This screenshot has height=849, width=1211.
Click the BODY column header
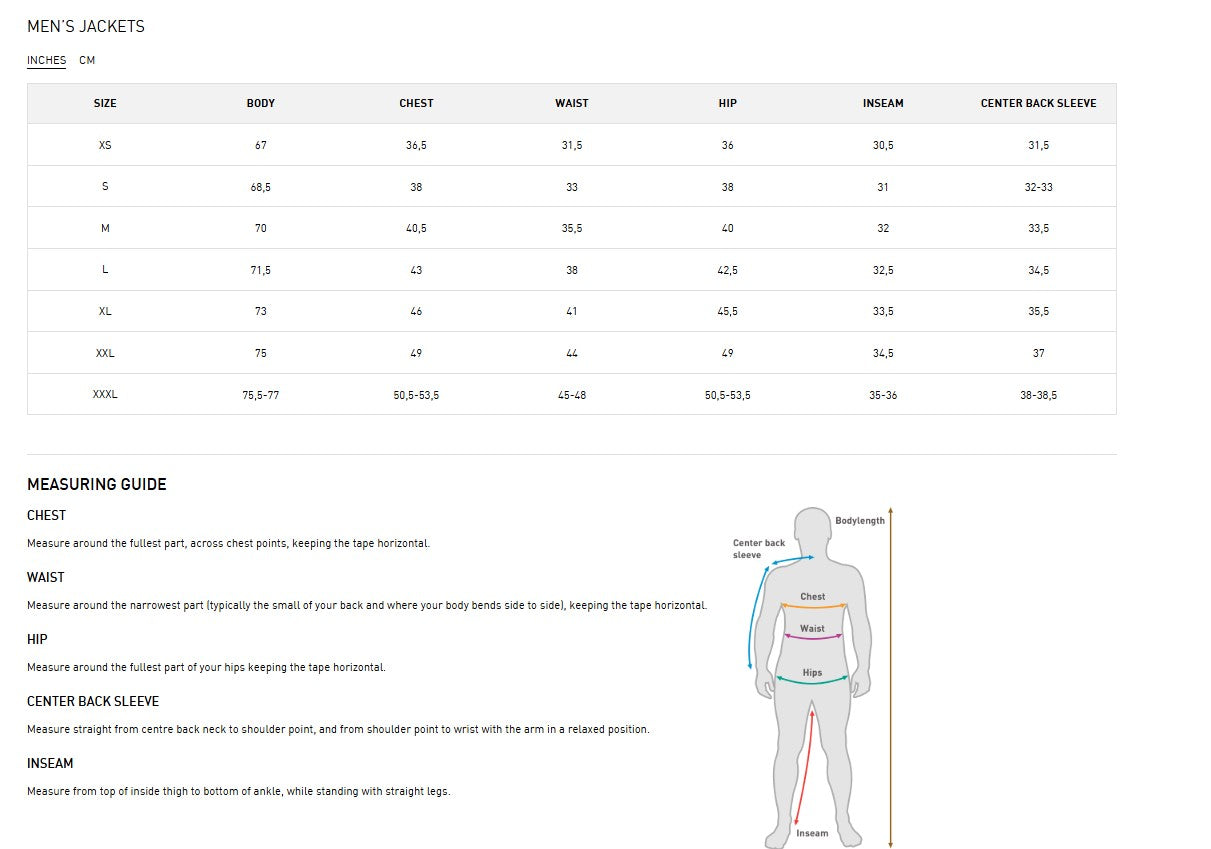click(261, 104)
